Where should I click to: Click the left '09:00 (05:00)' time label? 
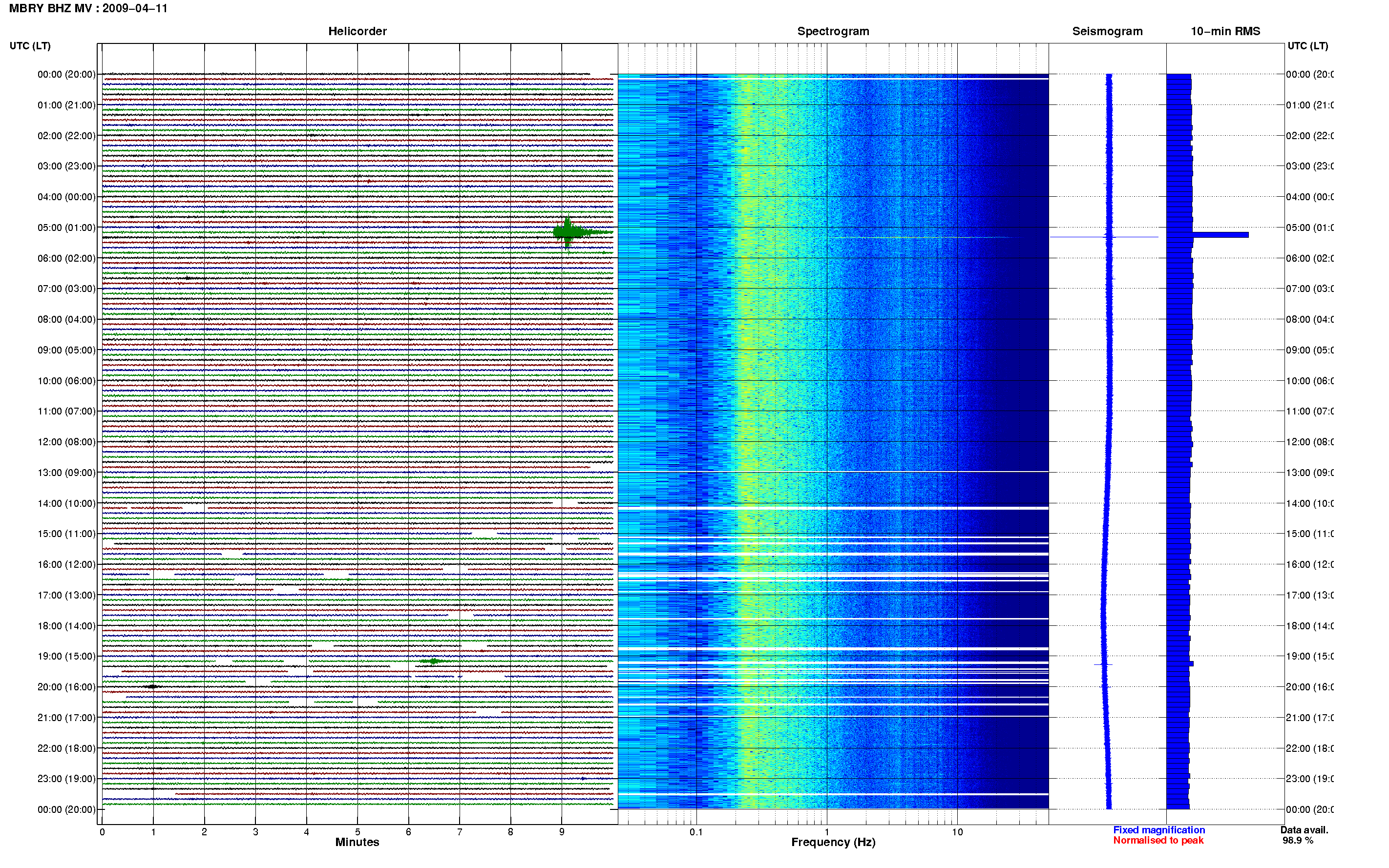click(66, 350)
